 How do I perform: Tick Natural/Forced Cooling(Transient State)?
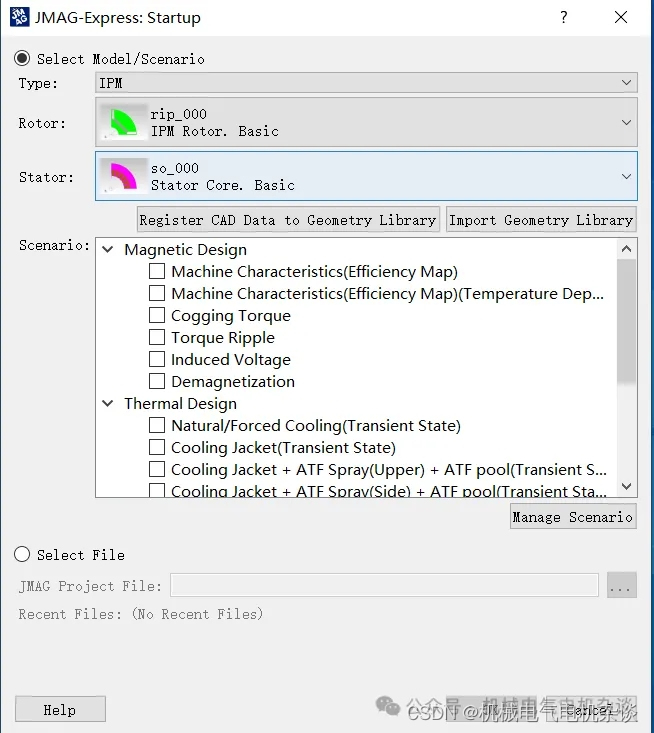(x=157, y=425)
